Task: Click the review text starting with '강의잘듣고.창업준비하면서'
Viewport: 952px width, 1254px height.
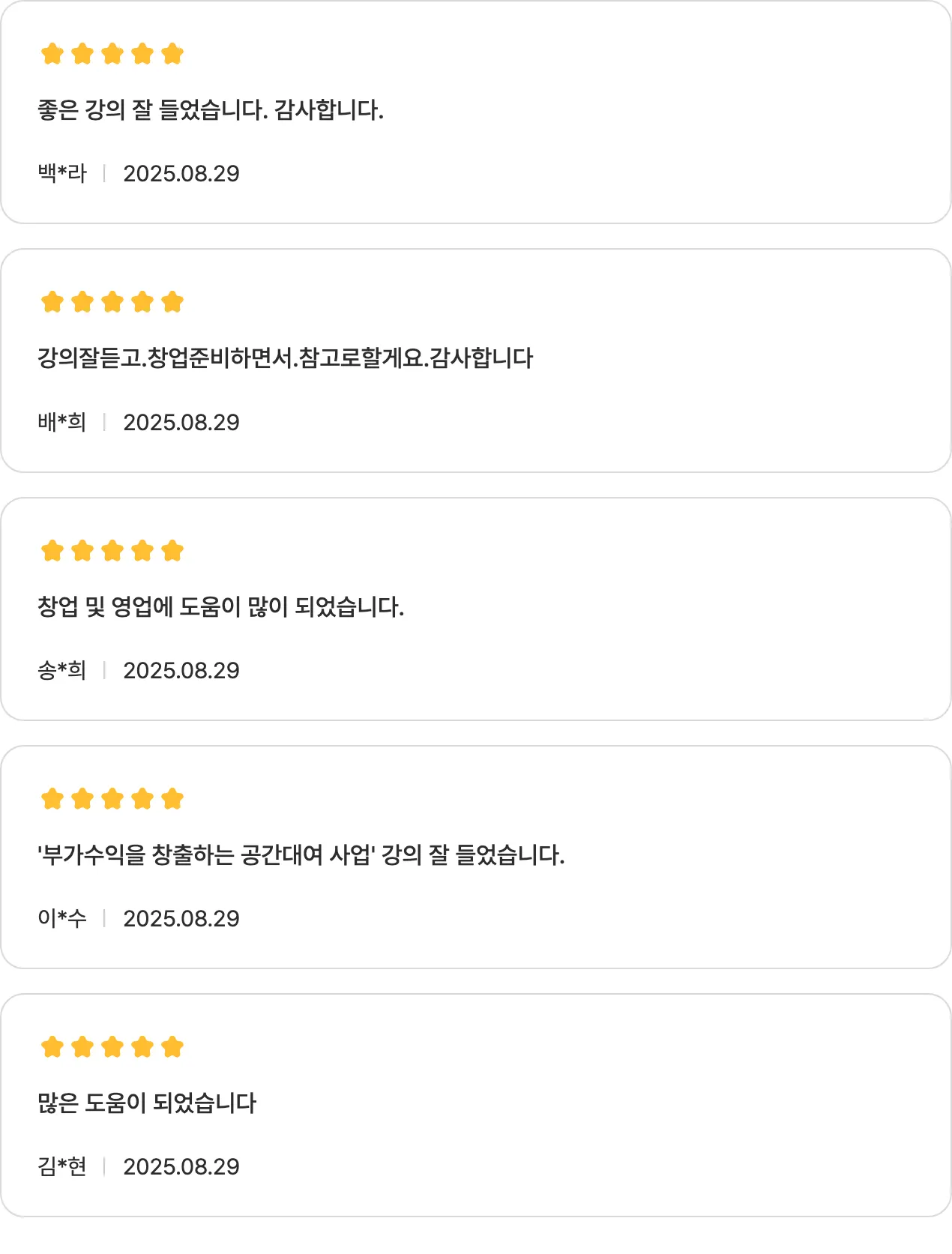Action: point(285,358)
